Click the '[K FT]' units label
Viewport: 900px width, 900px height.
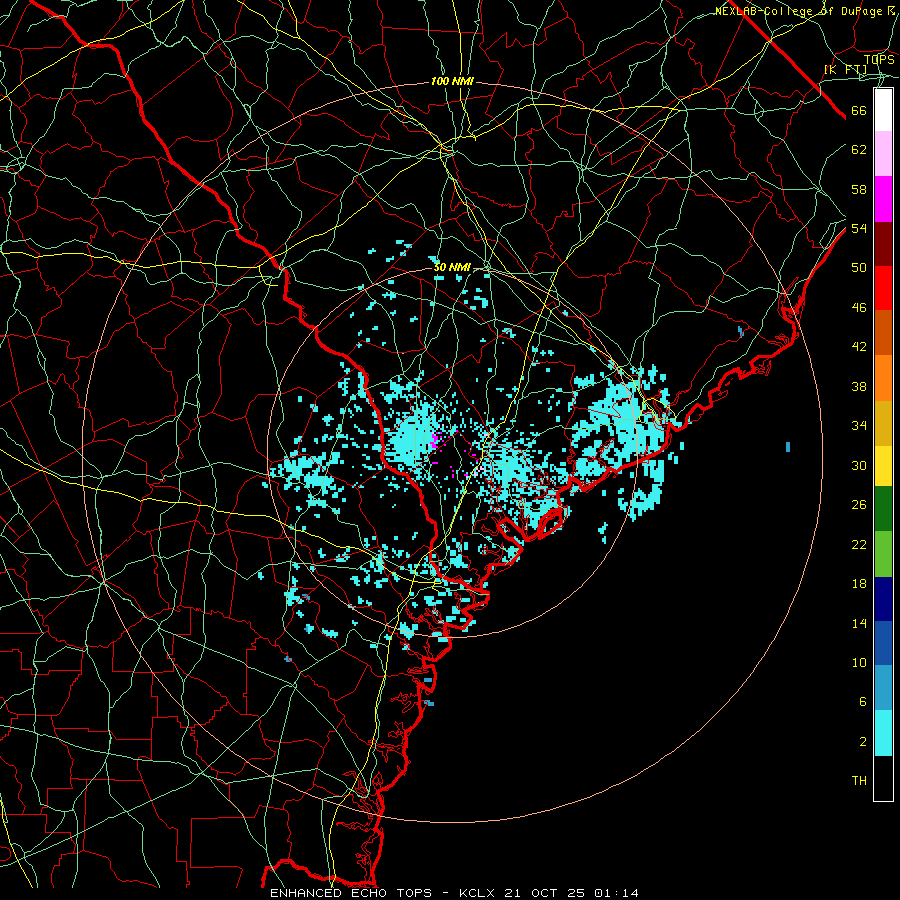click(845, 70)
